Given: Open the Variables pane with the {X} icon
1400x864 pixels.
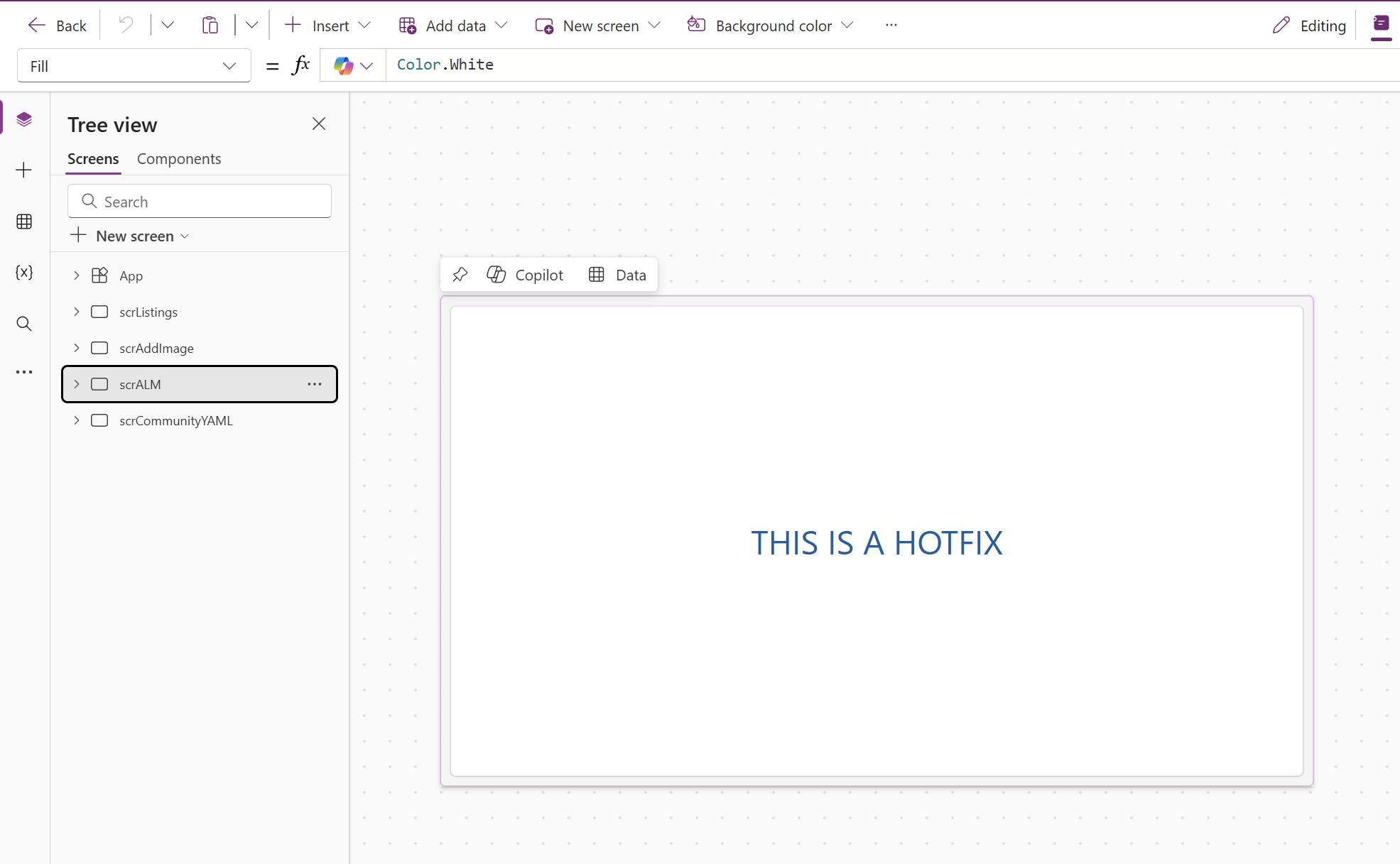Looking at the screenshot, I should pyautogui.click(x=24, y=272).
